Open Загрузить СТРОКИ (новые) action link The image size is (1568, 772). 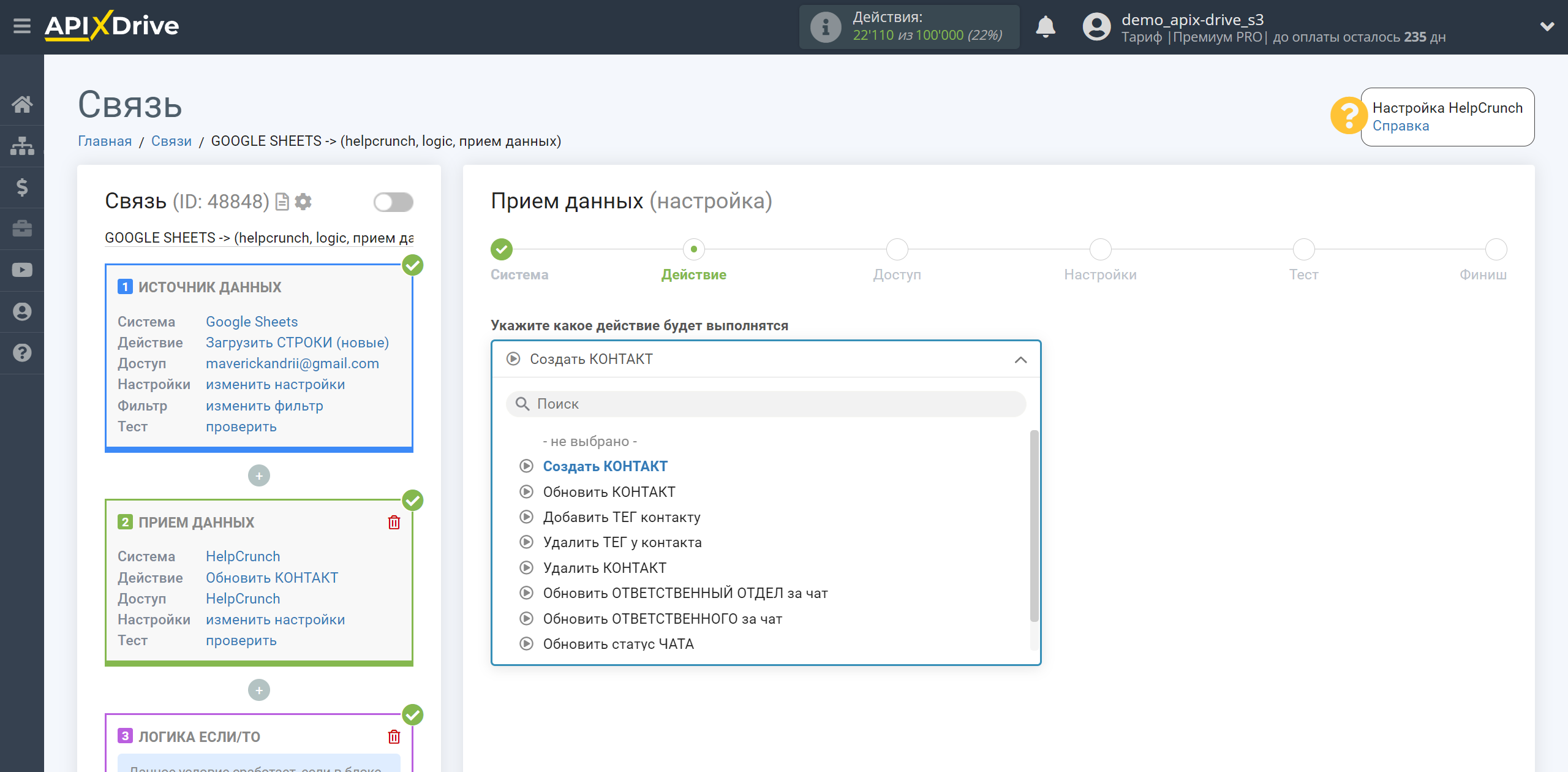(x=297, y=342)
